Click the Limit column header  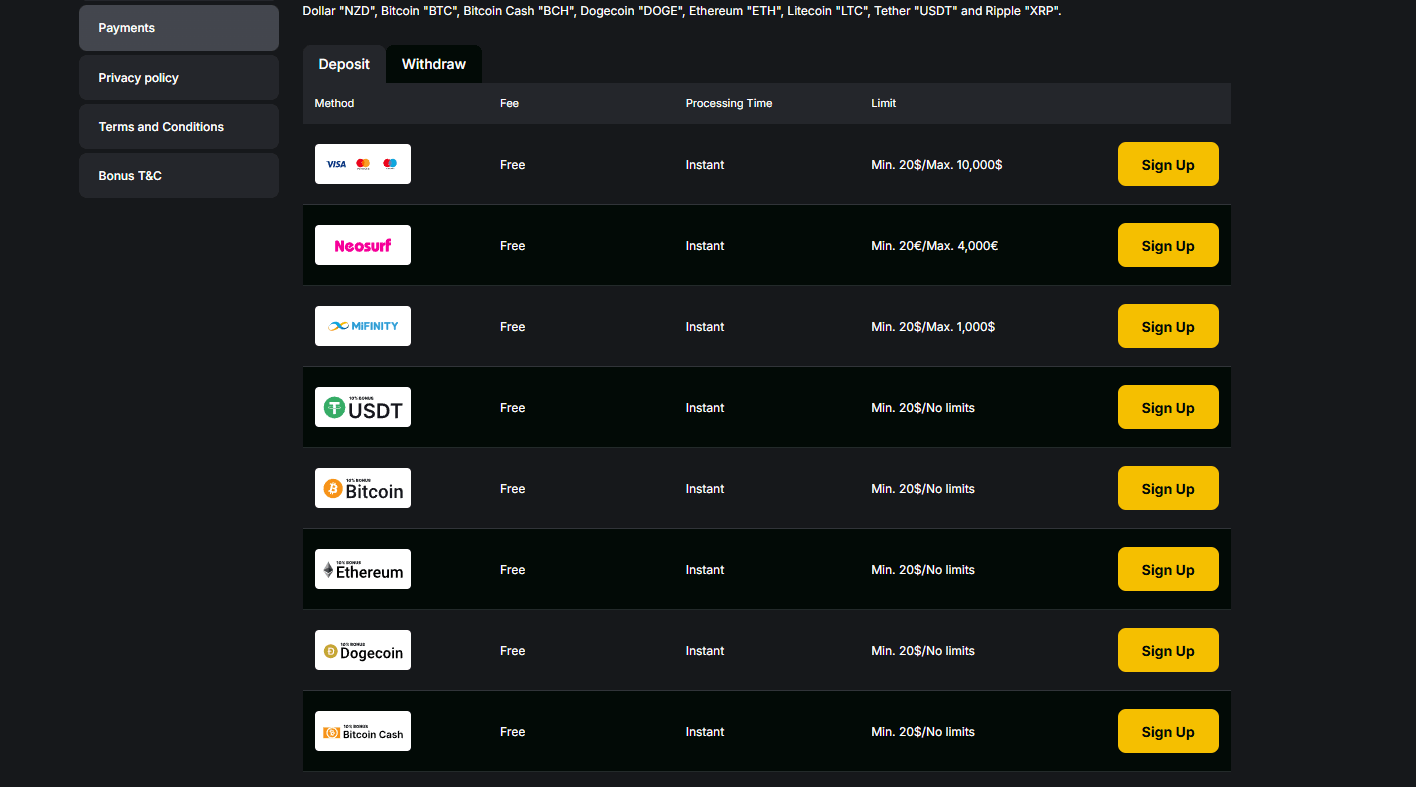[884, 103]
